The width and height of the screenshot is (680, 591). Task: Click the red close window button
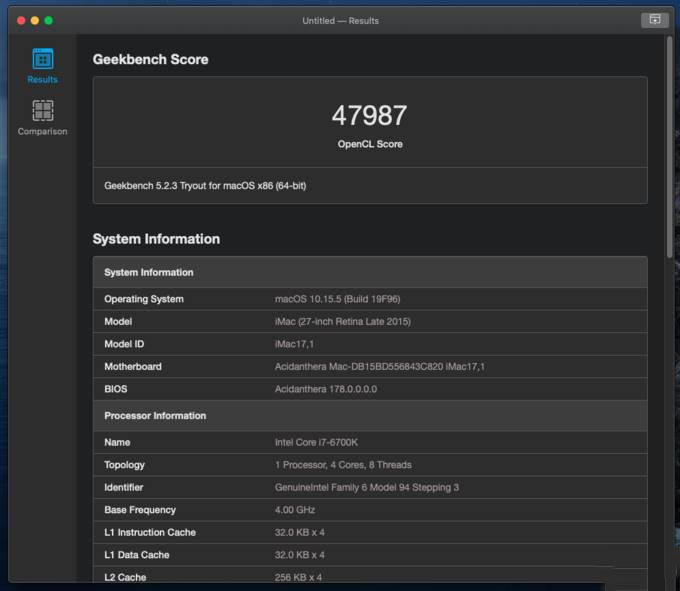(x=21, y=20)
